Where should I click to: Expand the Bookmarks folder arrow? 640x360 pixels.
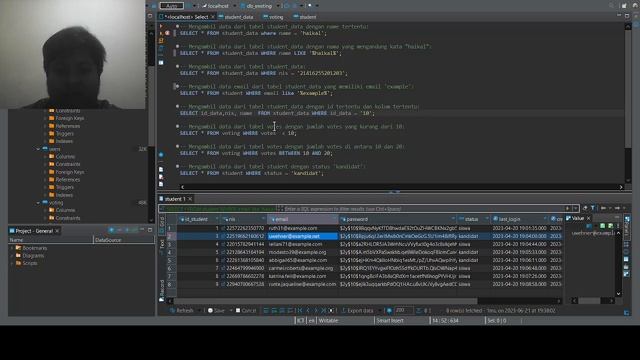click(11, 248)
